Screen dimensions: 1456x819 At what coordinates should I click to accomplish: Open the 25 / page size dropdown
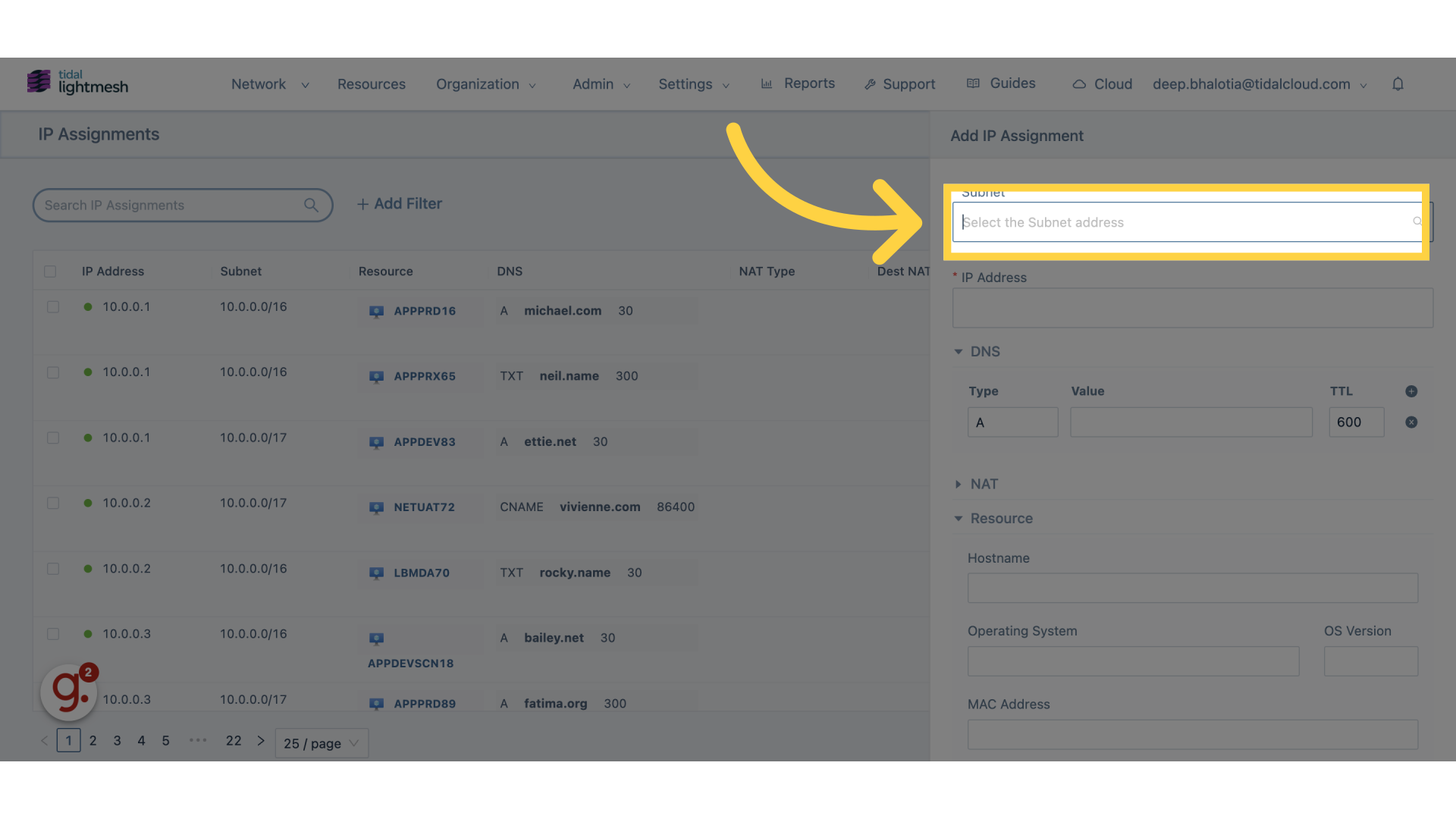click(322, 743)
